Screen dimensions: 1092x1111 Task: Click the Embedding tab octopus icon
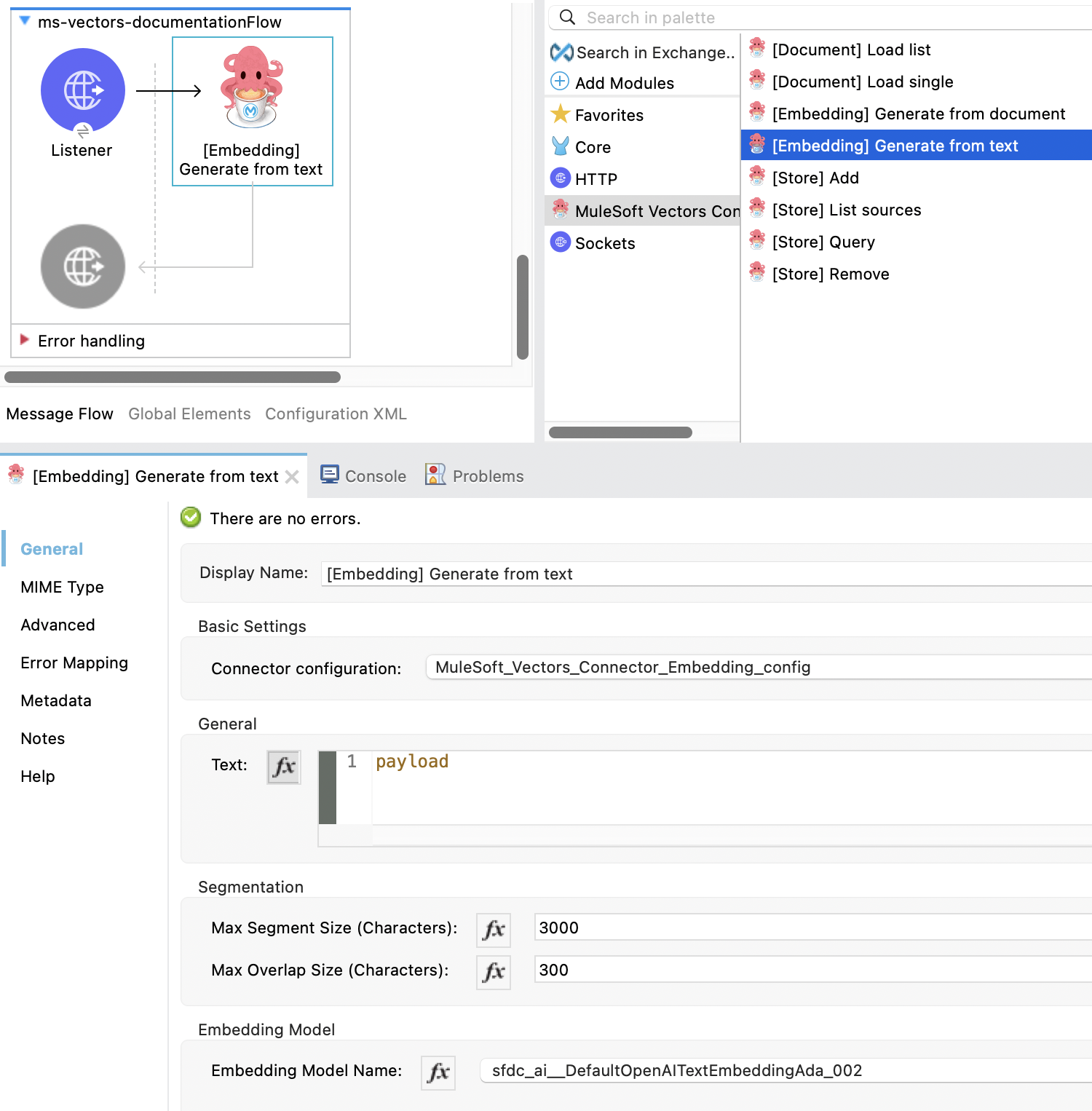(16, 475)
